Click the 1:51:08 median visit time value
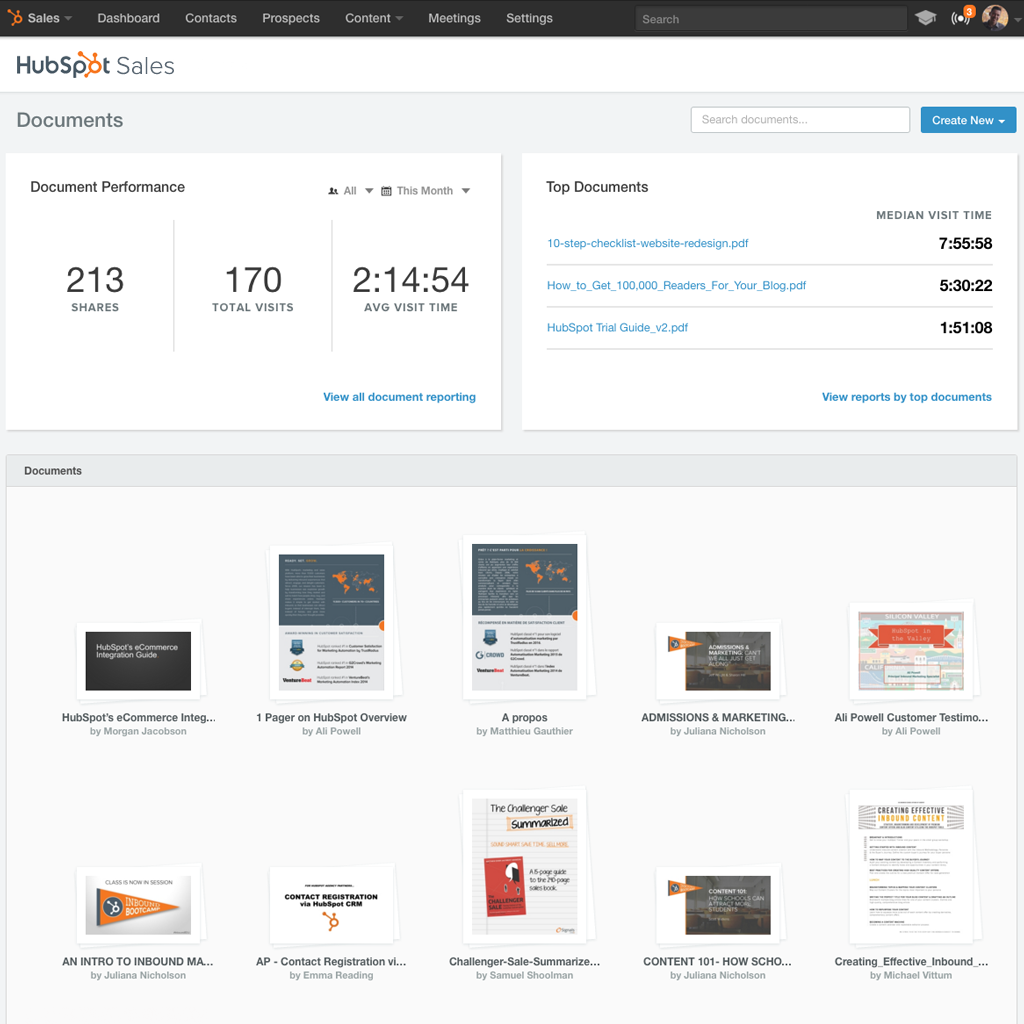The image size is (1024, 1024). pyautogui.click(x=966, y=328)
